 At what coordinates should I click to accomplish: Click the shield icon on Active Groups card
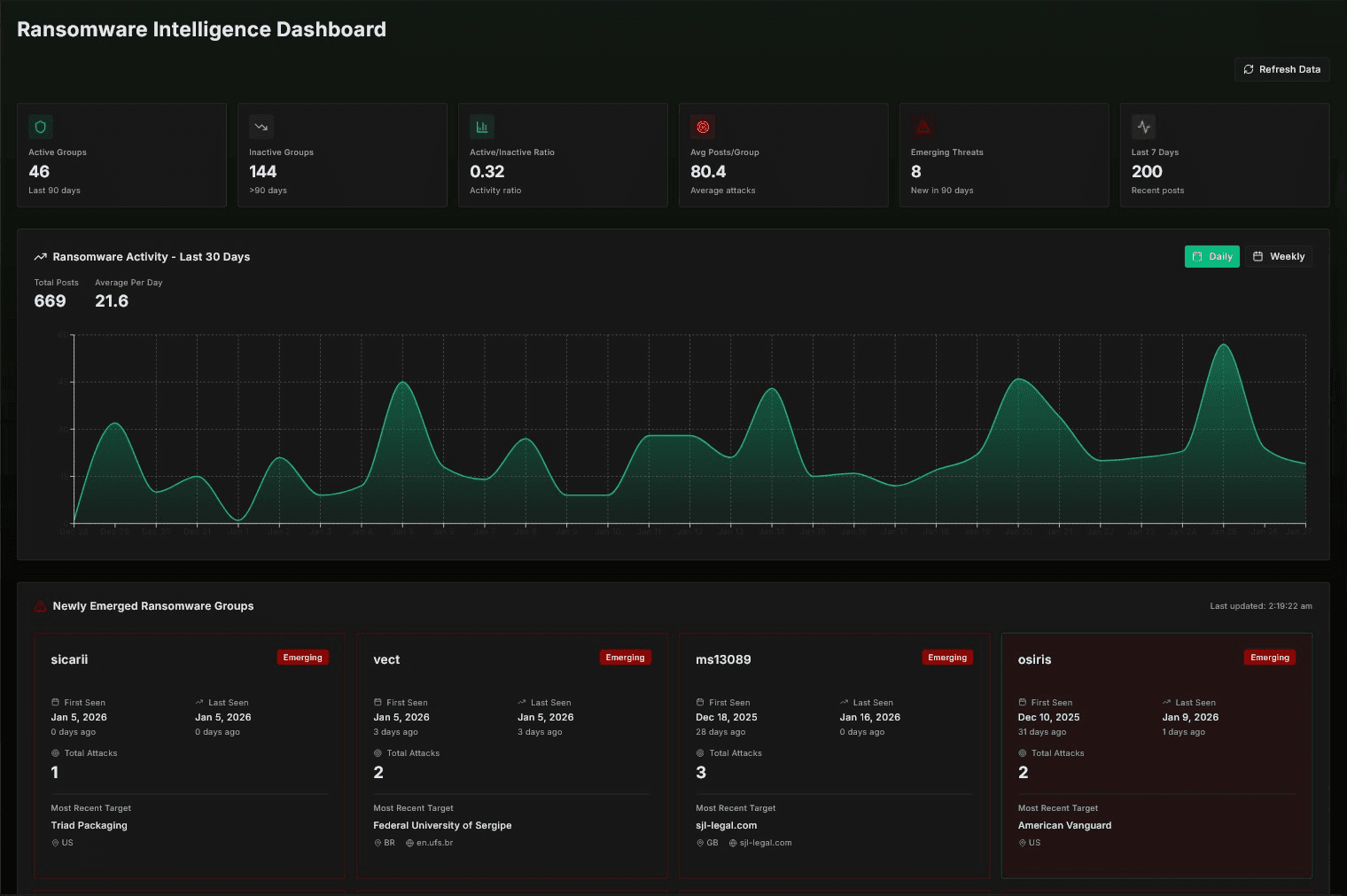point(40,127)
